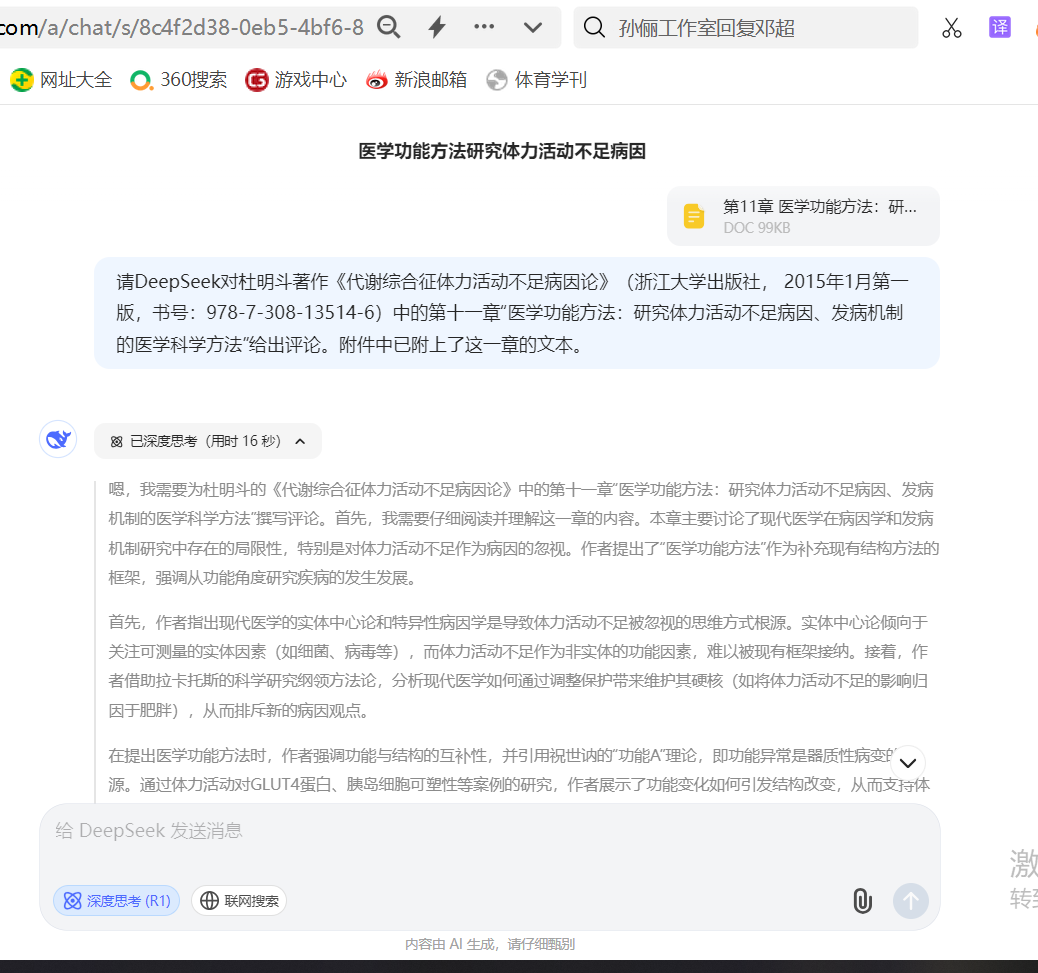Click the atom icon beside 已深度思考

[117, 441]
